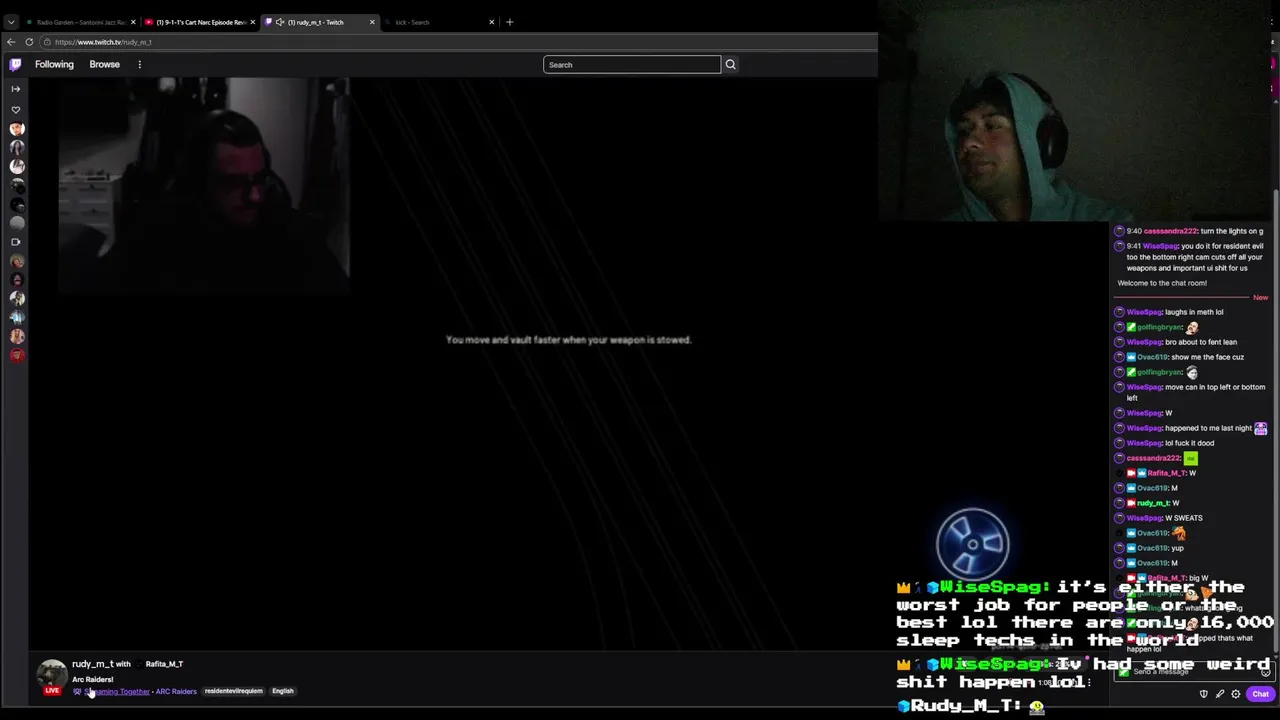Click 'Welcome to the chat room!' notice
1280x720 pixels.
(1162, 283)
